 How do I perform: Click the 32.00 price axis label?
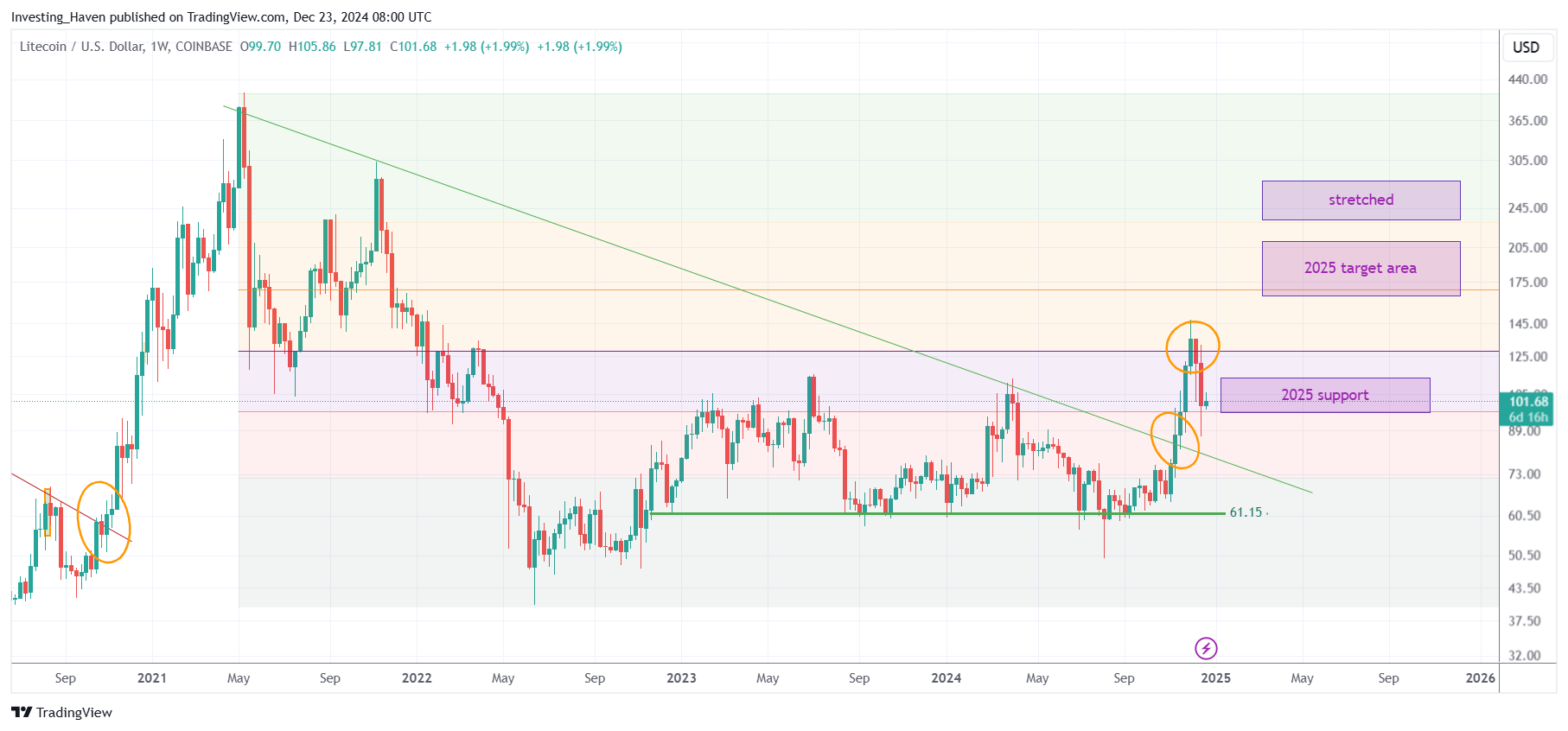[x=1524, y=656]
